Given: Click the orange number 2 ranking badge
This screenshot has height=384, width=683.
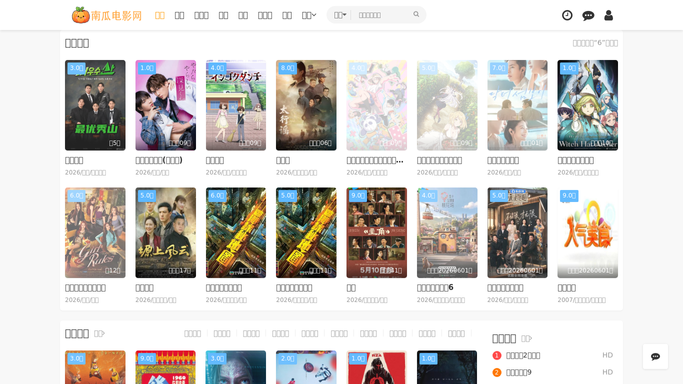Looking at the screenshot, I should pos(497,372).
